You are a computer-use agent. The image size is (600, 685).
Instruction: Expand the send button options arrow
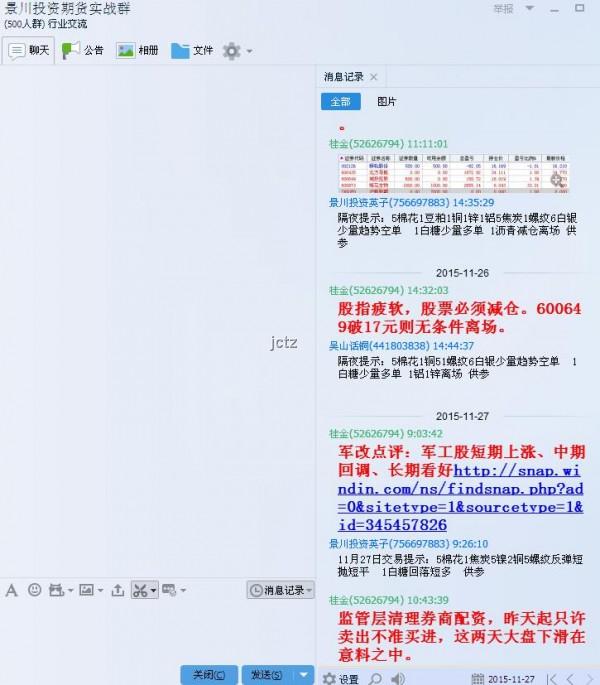tap(304, 674)
